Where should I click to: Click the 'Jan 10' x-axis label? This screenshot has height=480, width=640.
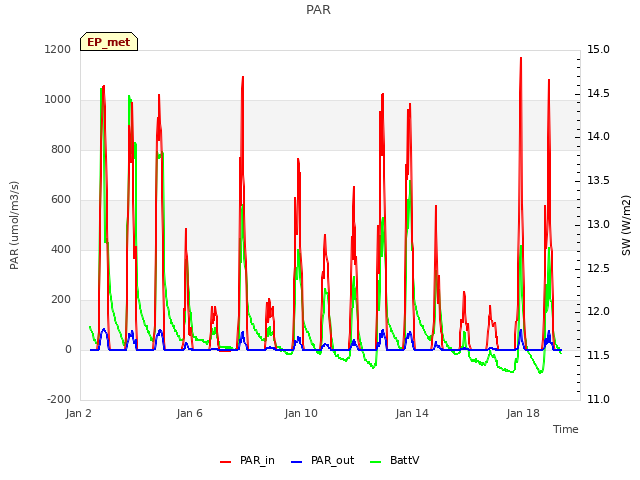tap(301, 413)
